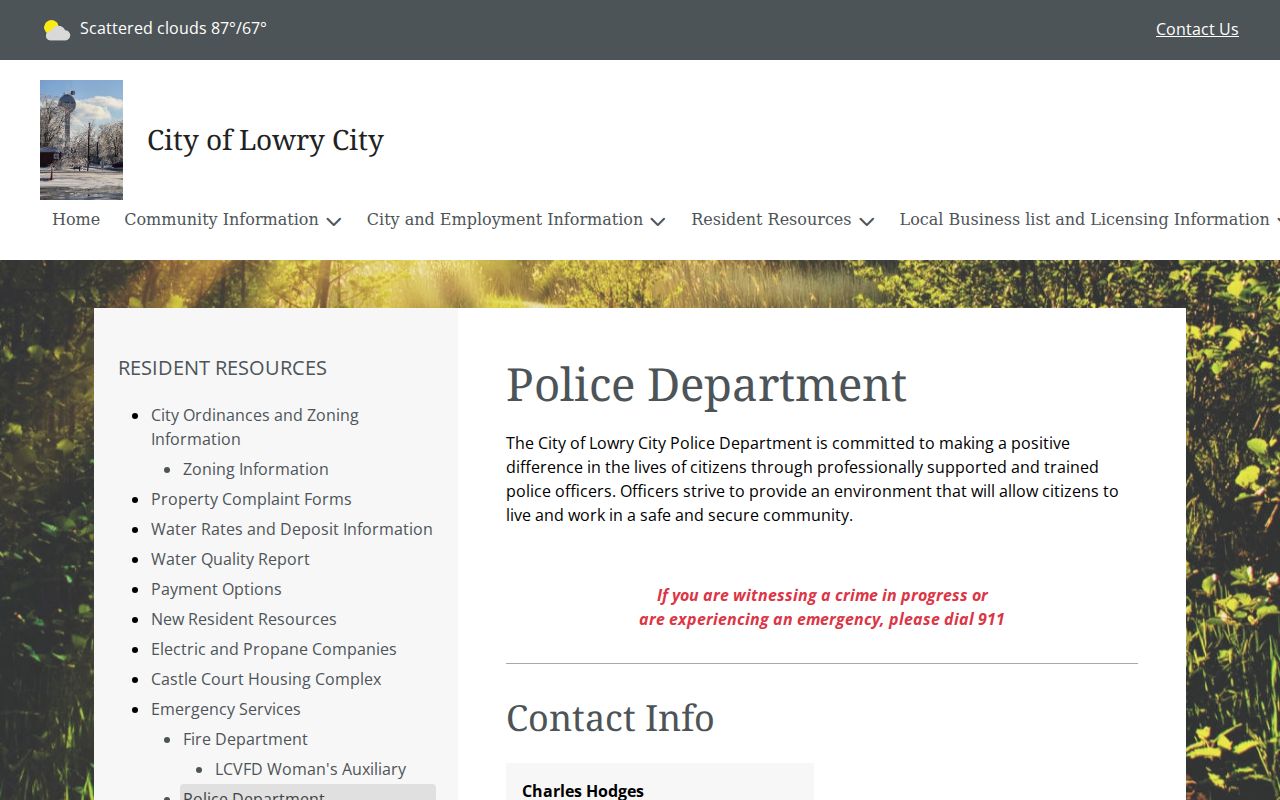Expand the Resident Resources chevron
This screenshot has width=1280, height=800.
click(867, 221)
